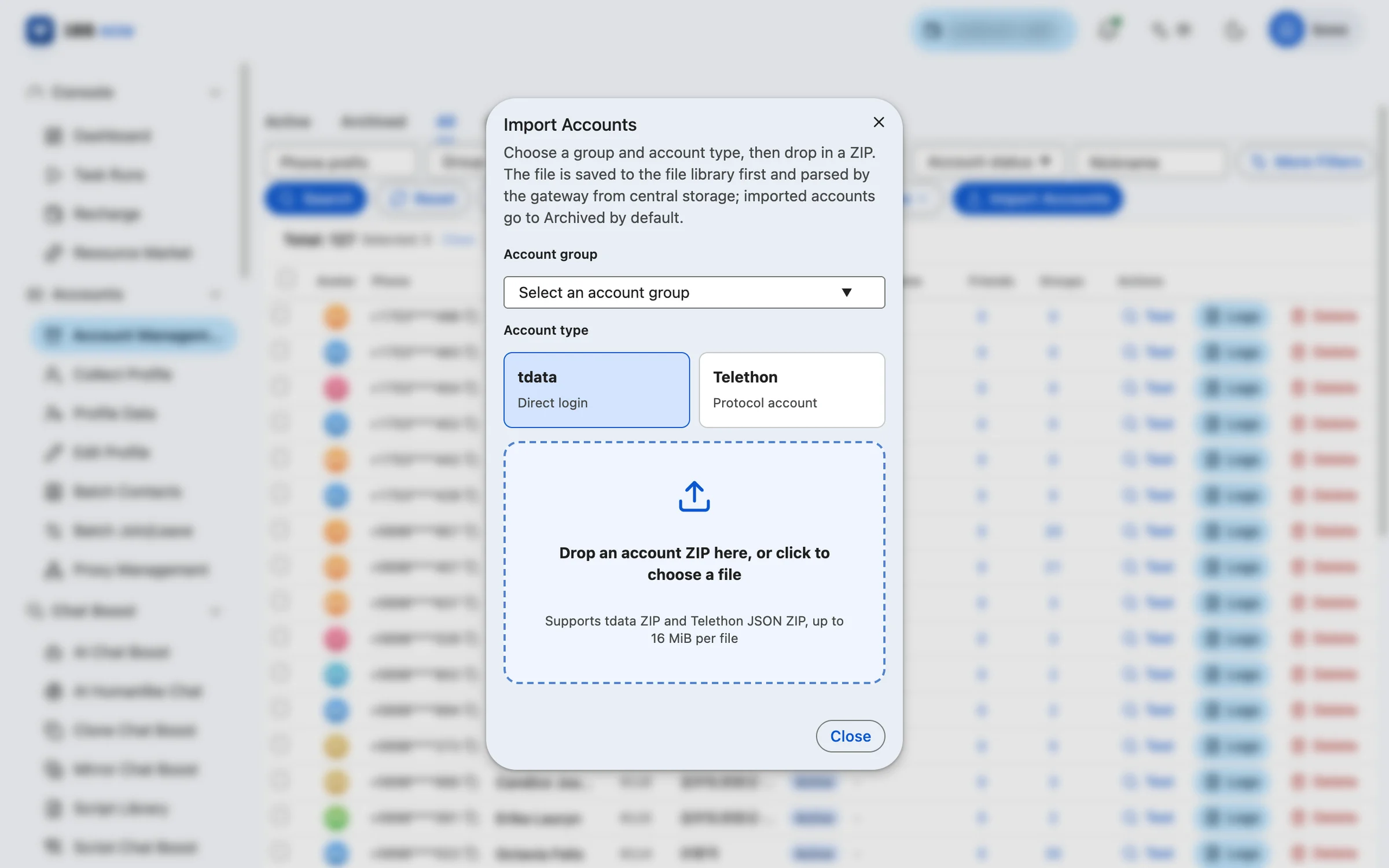Open the Select an account group dropdown
This screenshot has width=1389, height=868.
click(694, 292)
